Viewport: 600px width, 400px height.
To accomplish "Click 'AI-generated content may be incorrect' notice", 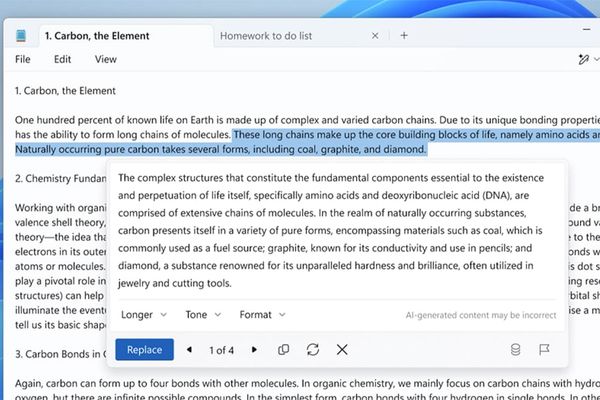I will [x=481, y=315].
